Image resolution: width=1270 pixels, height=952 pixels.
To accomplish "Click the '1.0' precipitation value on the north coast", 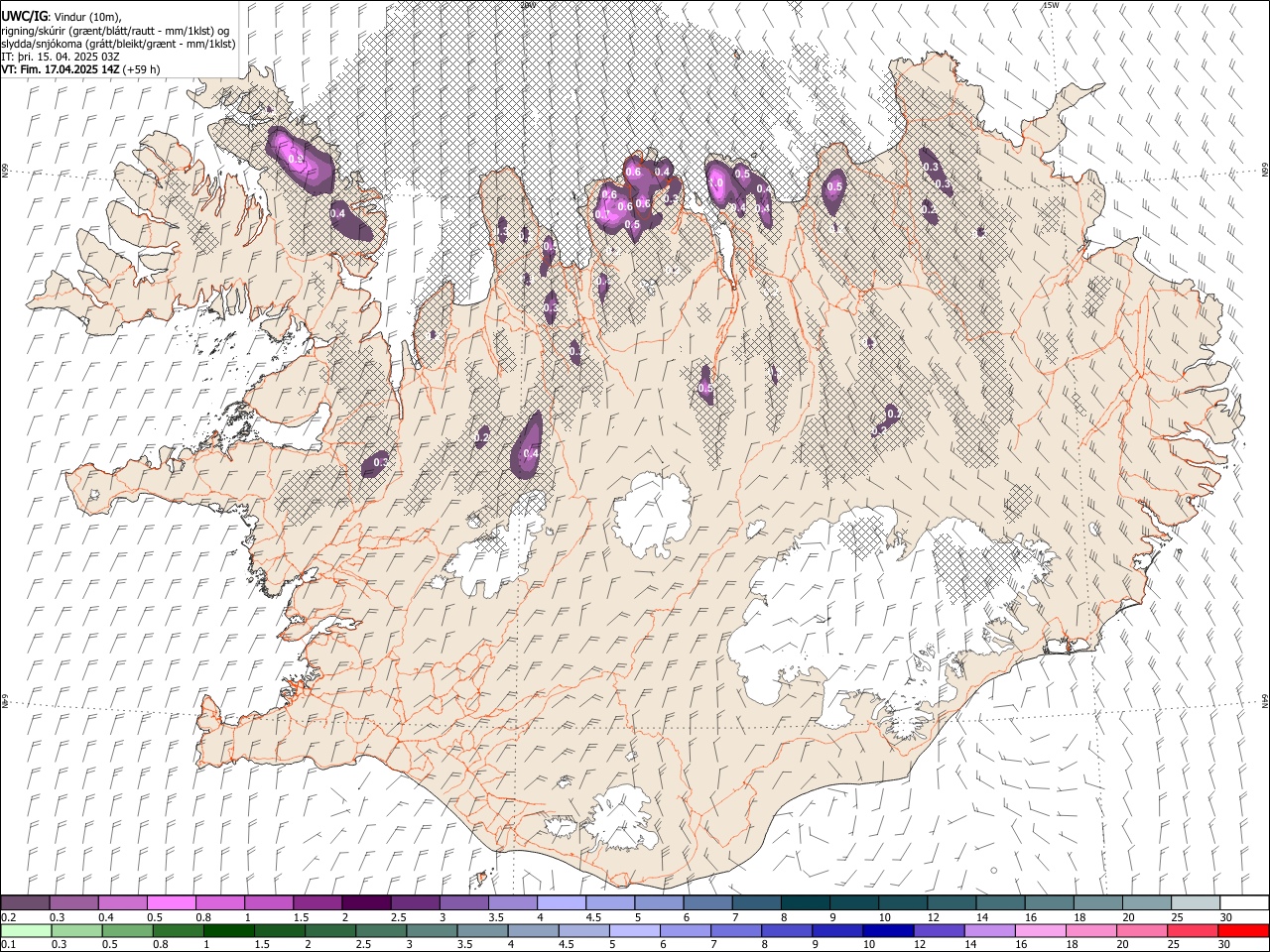I will tap(716, 183).
